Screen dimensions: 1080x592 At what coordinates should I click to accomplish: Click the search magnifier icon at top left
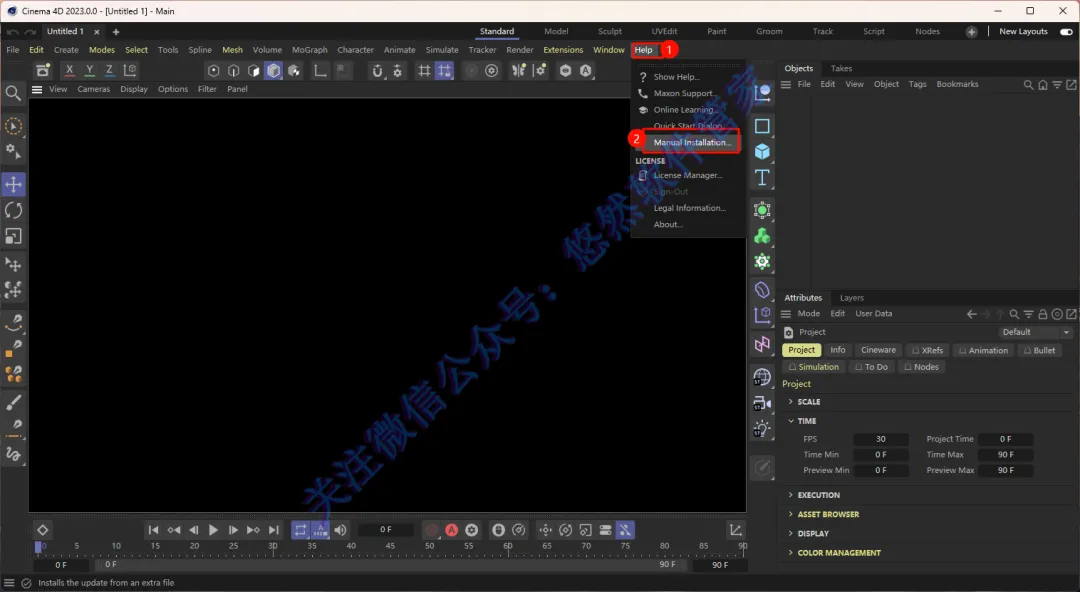(x=12, y=92)
